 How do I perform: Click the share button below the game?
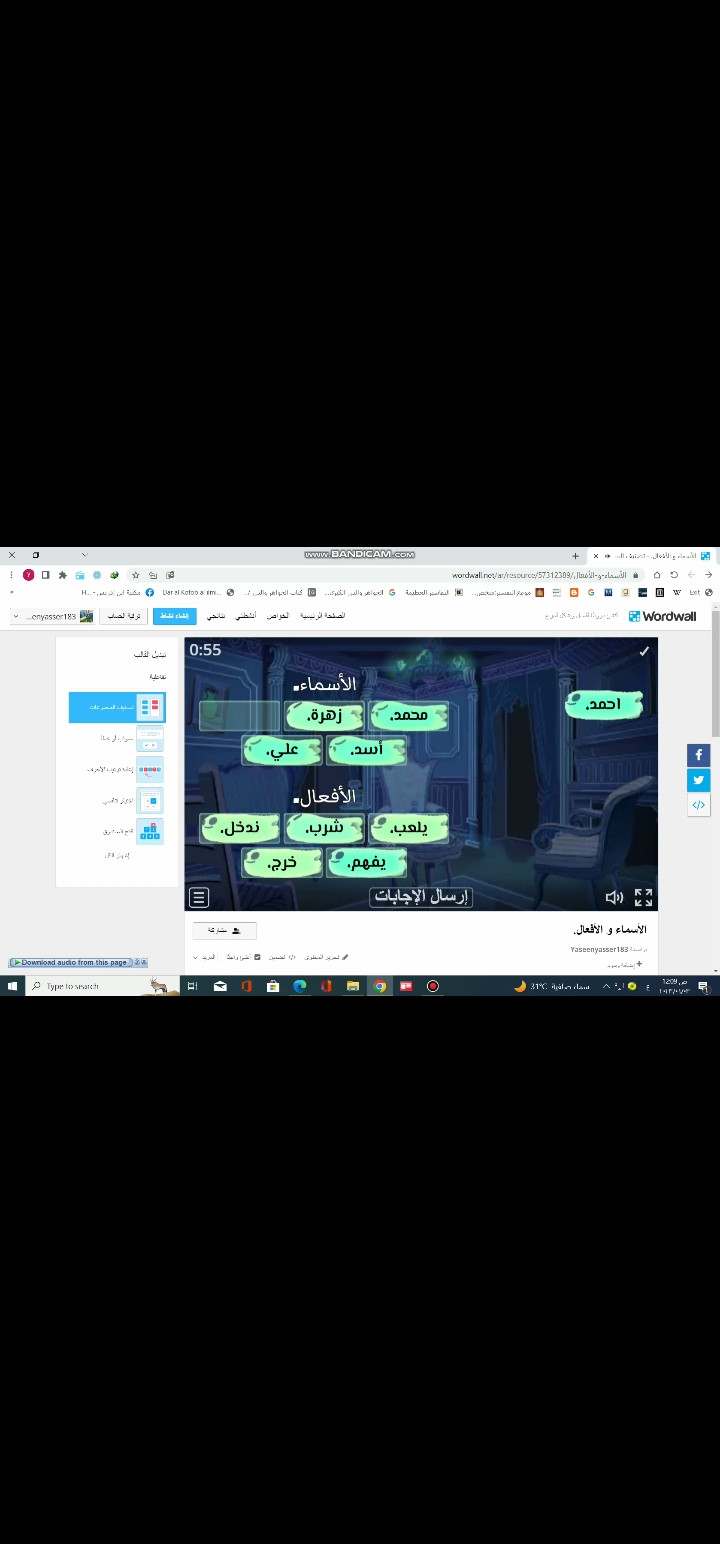(224, 930)
